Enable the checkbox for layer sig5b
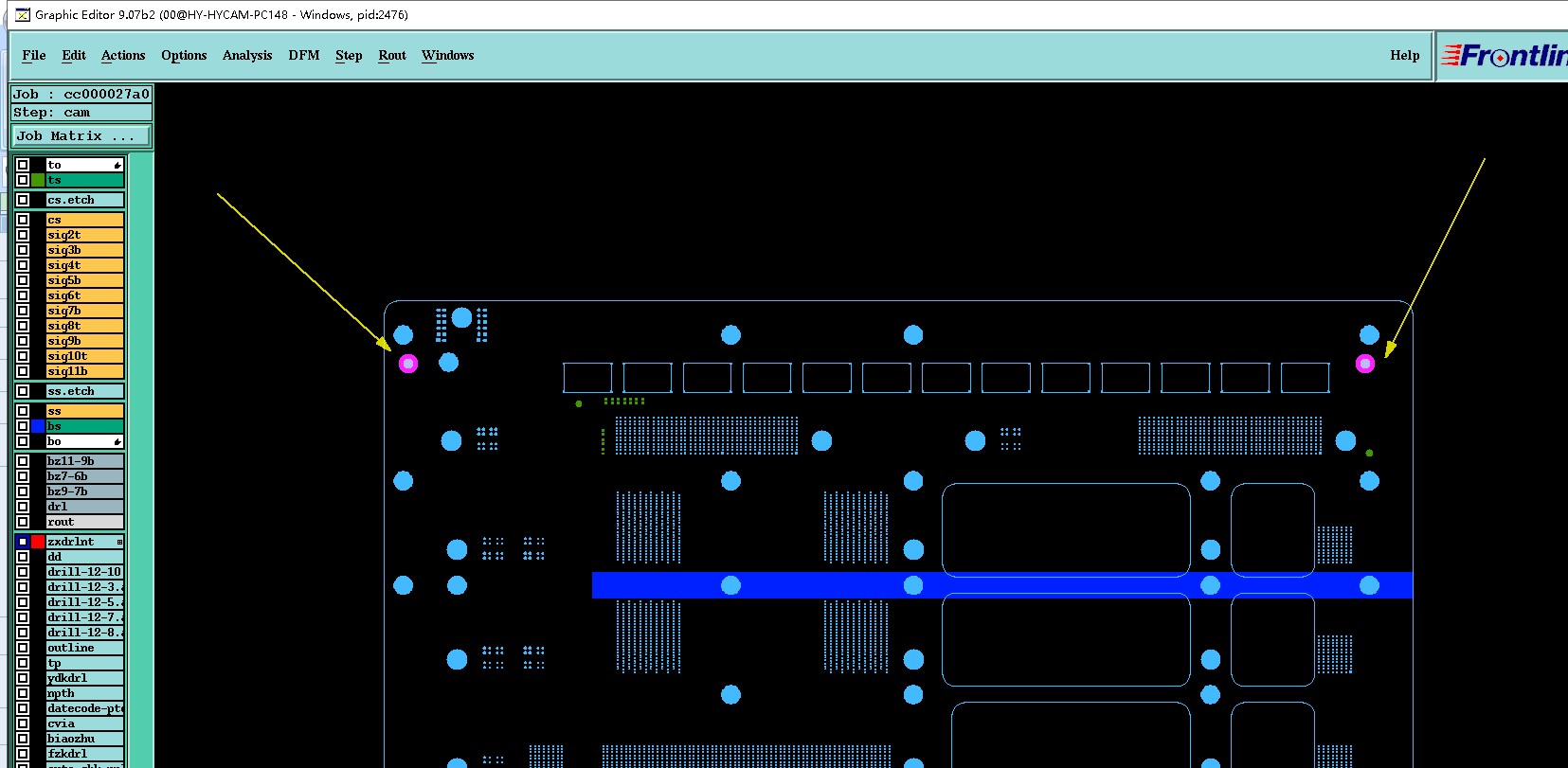The width and height of the screenshot is (1568, 768). tap(23, 280)
